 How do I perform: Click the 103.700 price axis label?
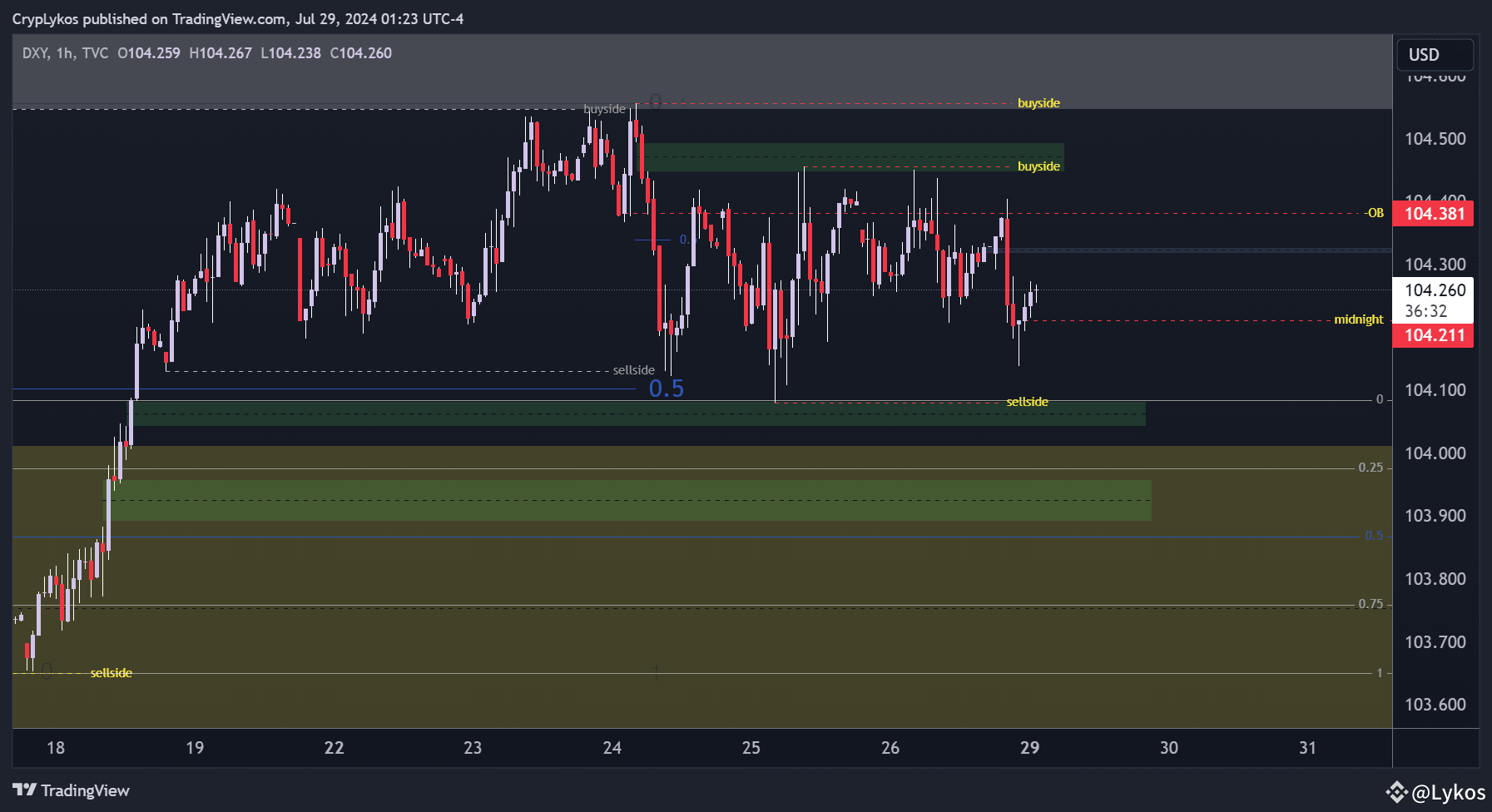pos(1435,642)
